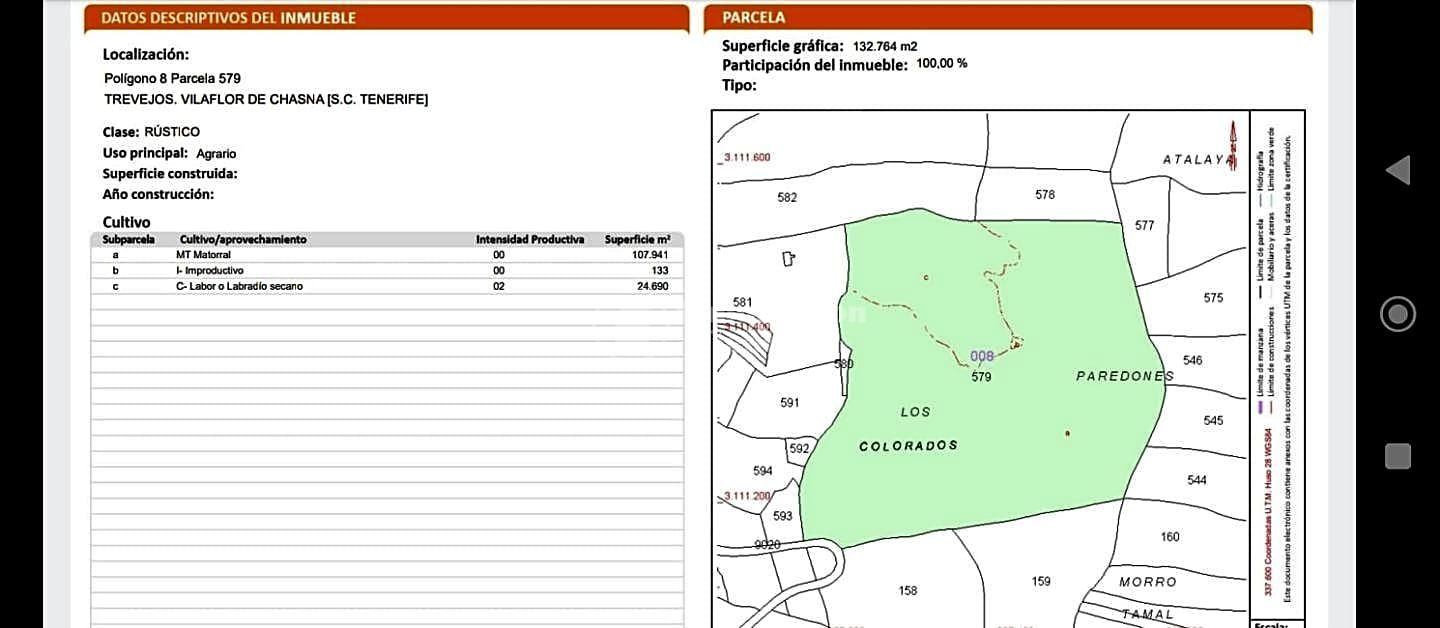The width and height of the screenshot is (1440, 628).
Task: Click the red point marker below PAREDONES
Action: [x=1068, y=433]
